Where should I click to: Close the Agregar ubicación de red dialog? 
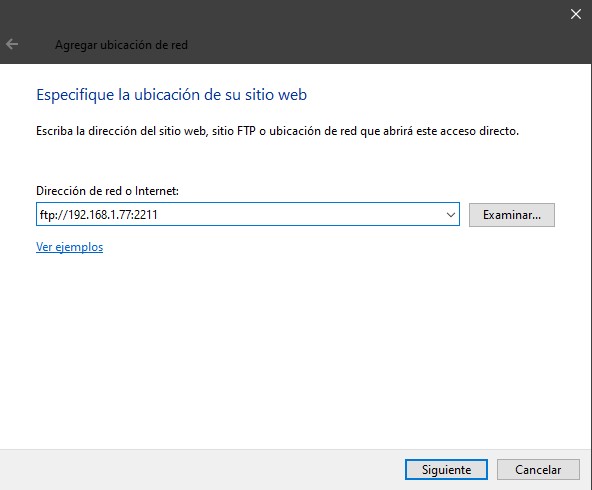click(575, 14)
